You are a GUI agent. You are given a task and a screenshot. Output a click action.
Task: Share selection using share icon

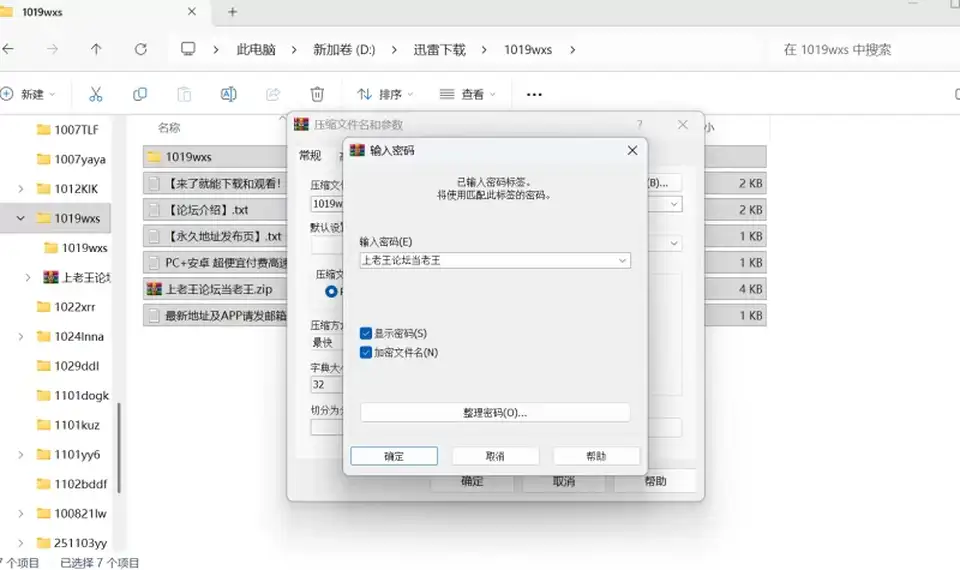[273, 94]
